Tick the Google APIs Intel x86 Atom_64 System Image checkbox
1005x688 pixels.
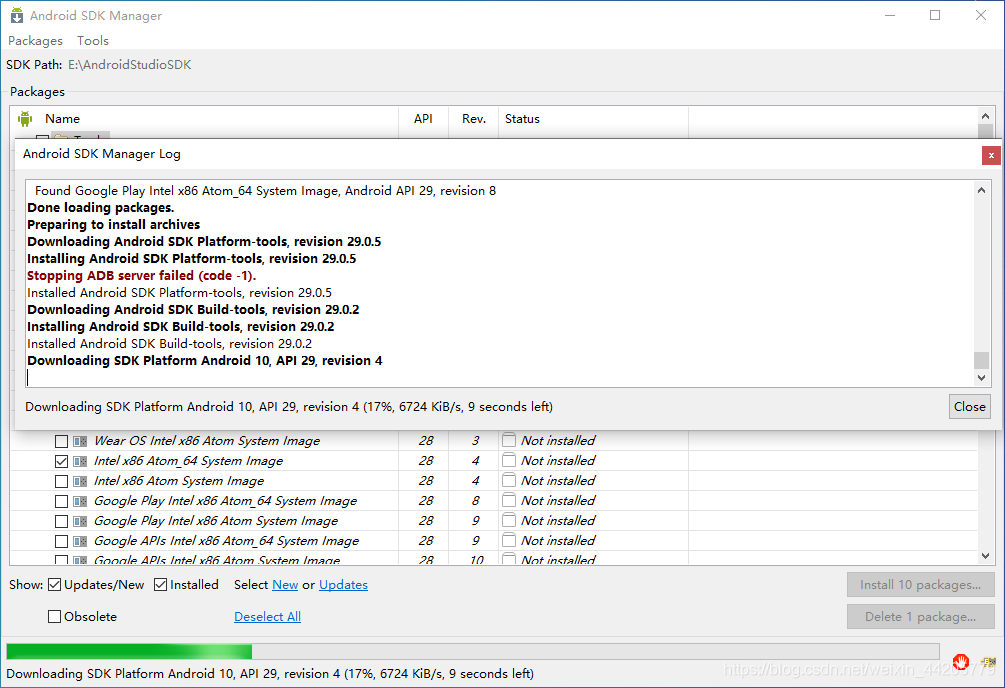[62, 541]
